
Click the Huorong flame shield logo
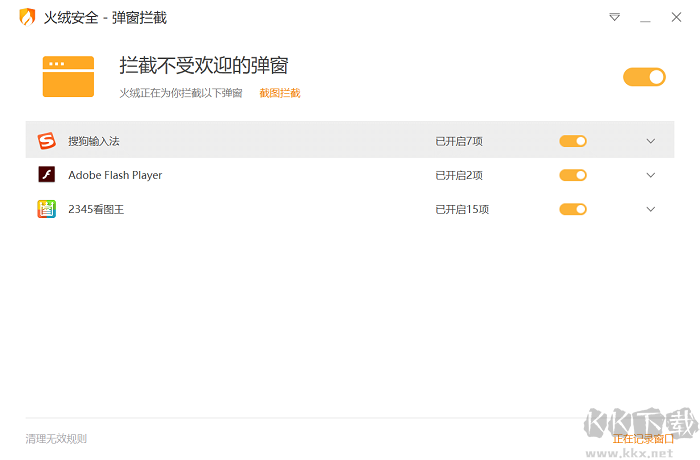(x=27, y=17)
